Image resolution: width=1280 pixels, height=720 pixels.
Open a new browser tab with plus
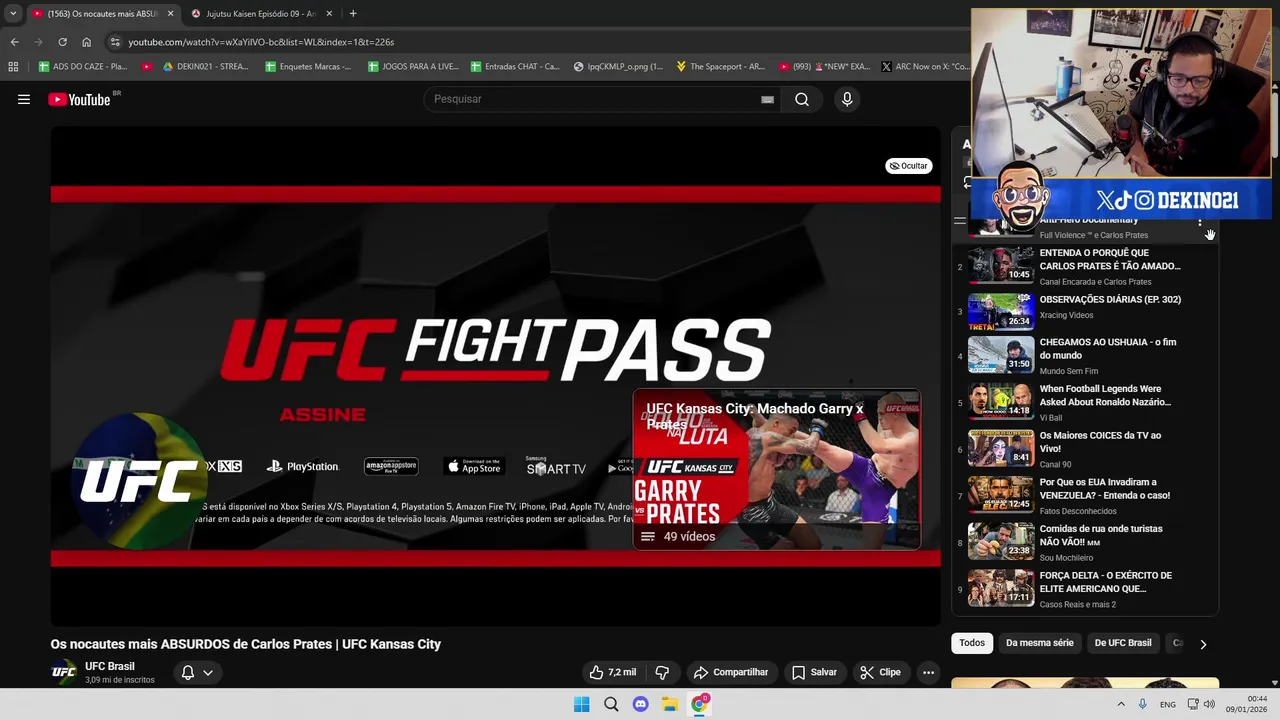[x=353, y=14]
